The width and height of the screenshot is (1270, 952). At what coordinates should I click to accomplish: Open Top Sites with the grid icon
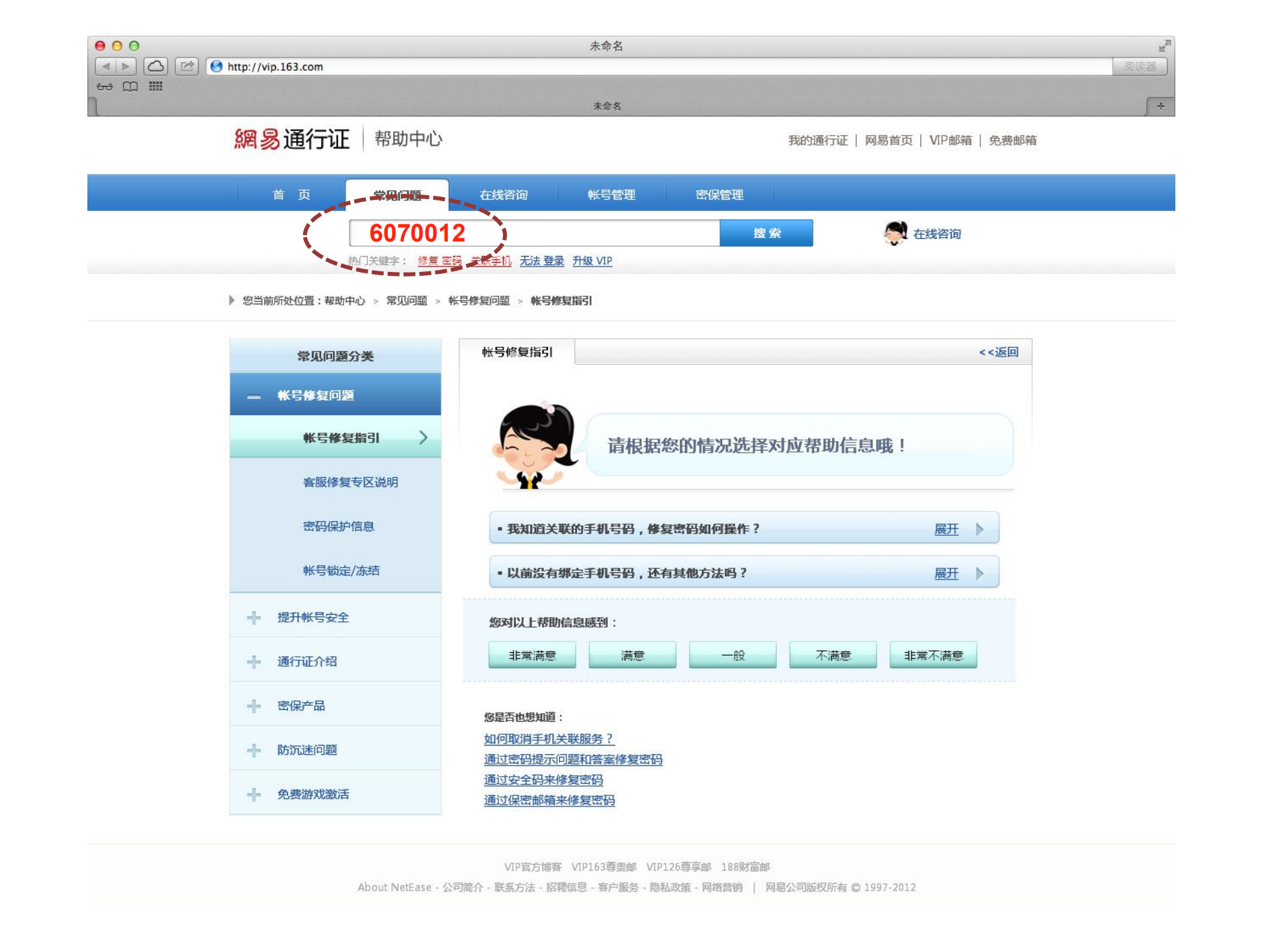click(155, 86)
